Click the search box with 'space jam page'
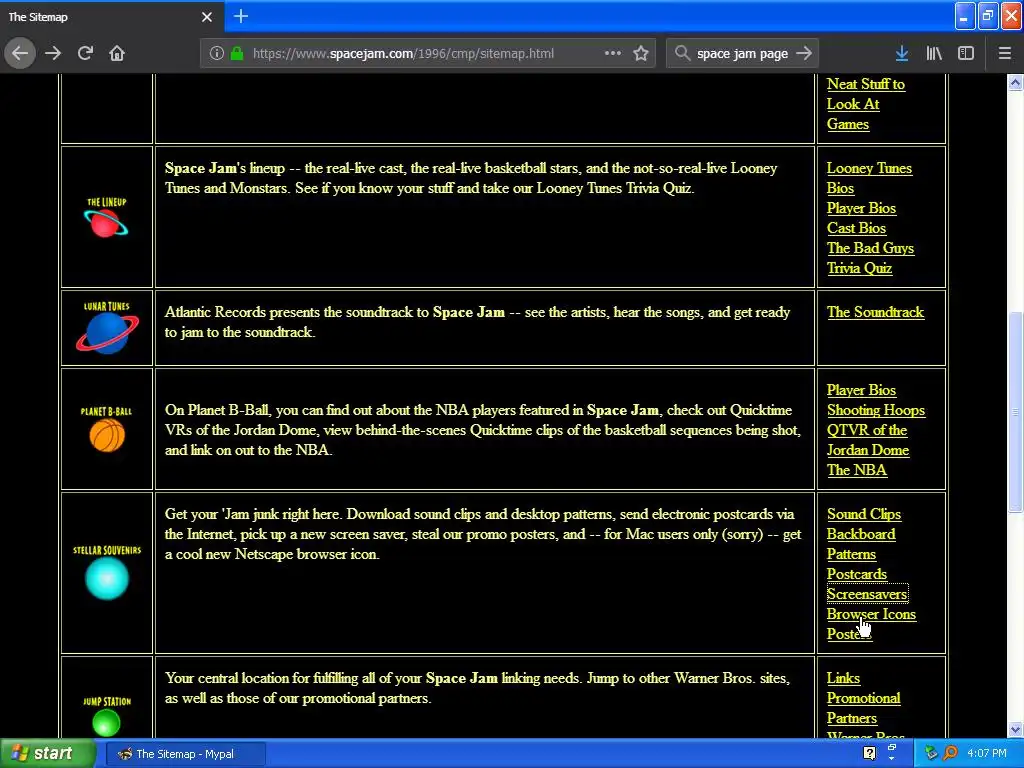Image resolution: width=1024 pixels, height=768 pixels. click(x=742, y=54)
